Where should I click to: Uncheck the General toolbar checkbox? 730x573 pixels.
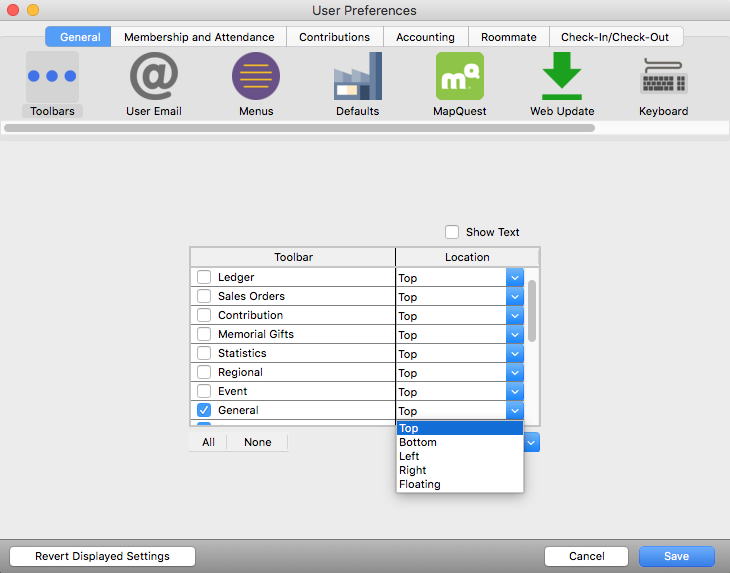point(204,410)
